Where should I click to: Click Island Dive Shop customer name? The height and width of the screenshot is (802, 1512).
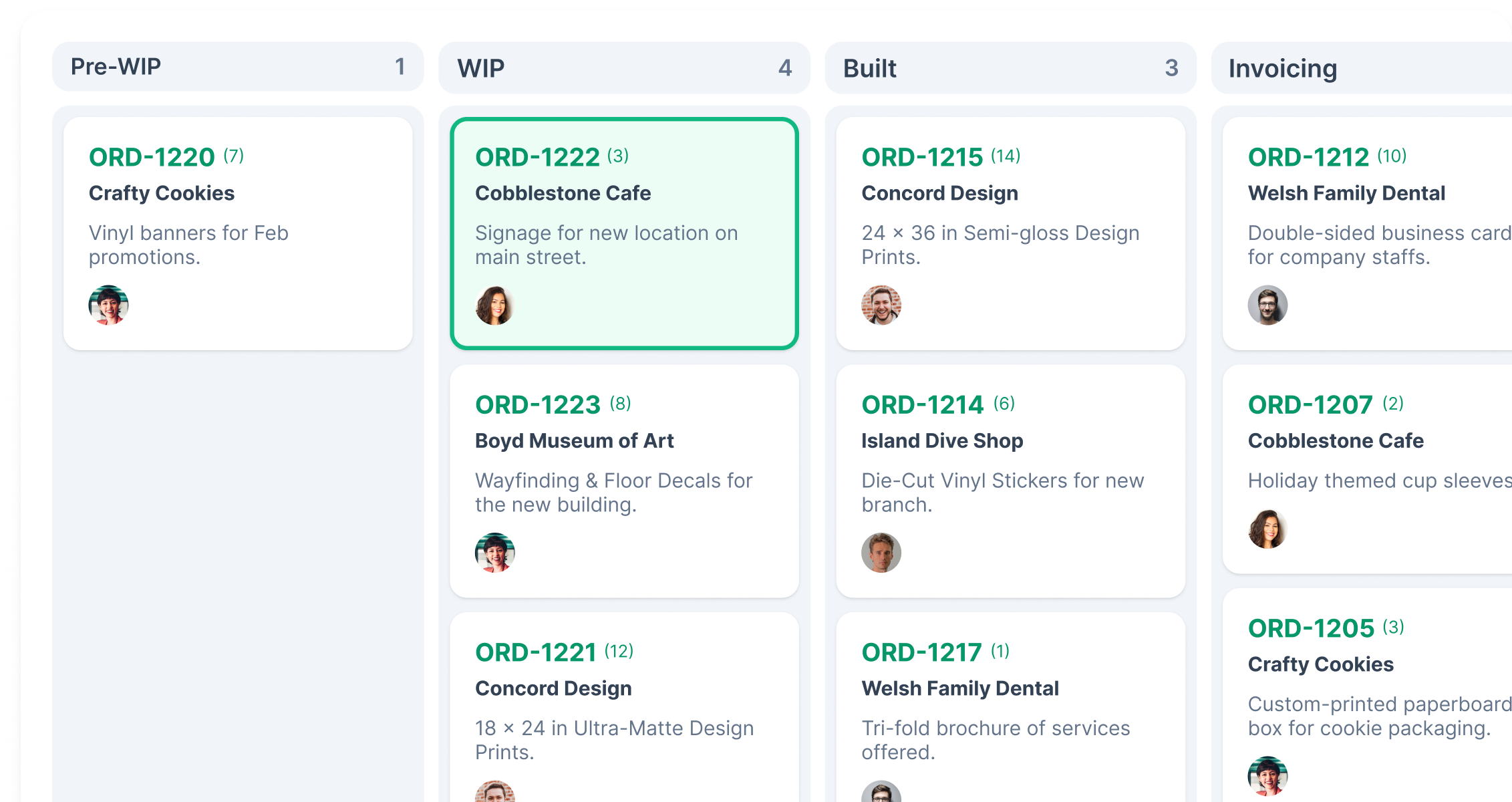pos(942,441)
